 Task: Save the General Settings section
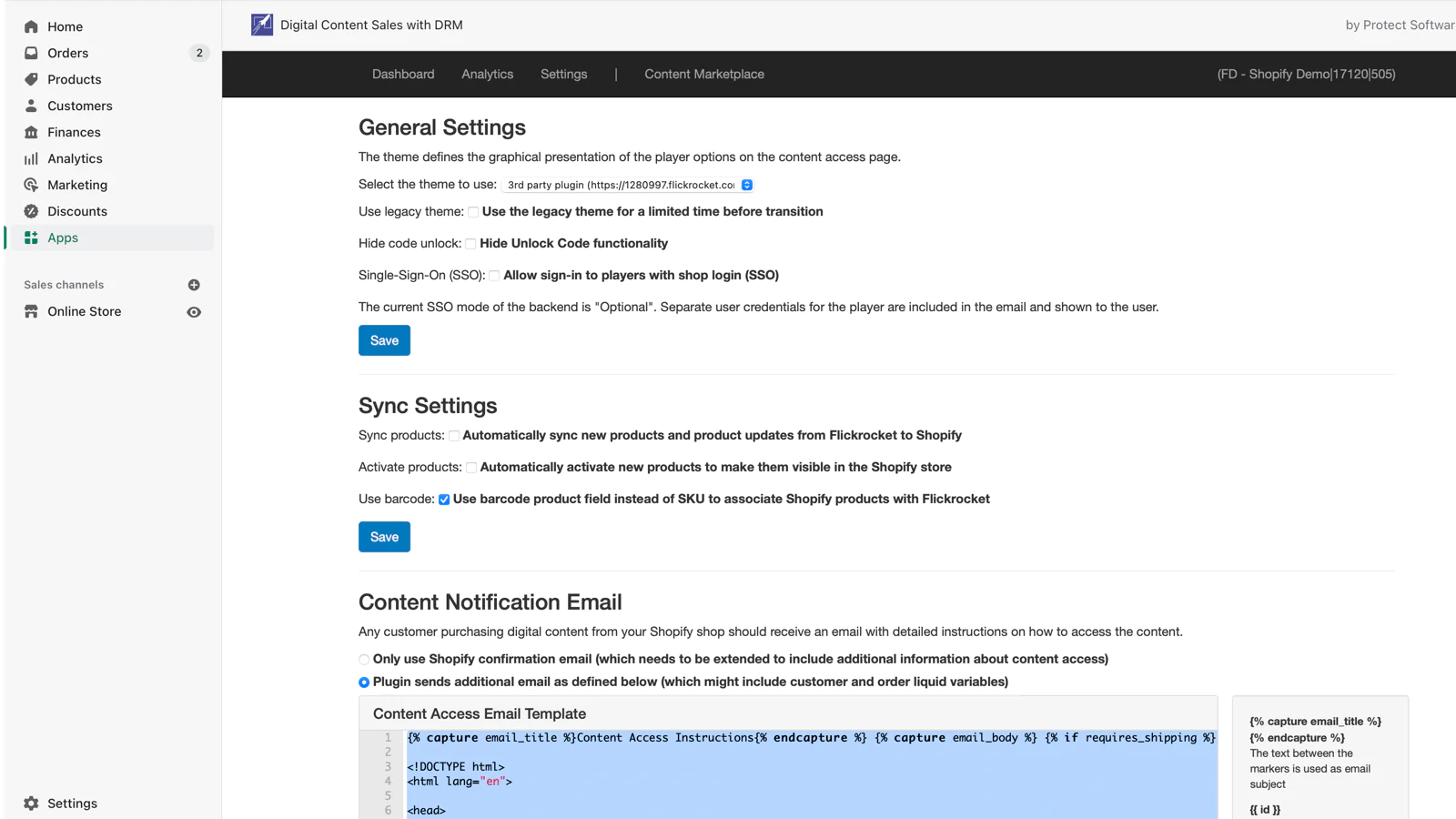click(x=384, y=340)
